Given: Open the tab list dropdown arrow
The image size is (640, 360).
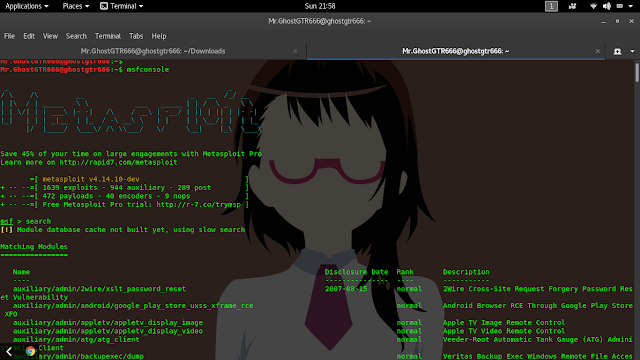Looking at the screenshot, I should click(632, 51).
